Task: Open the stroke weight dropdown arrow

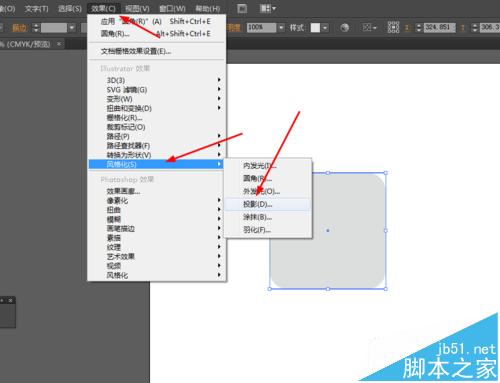Action: [x=72, y=28]
